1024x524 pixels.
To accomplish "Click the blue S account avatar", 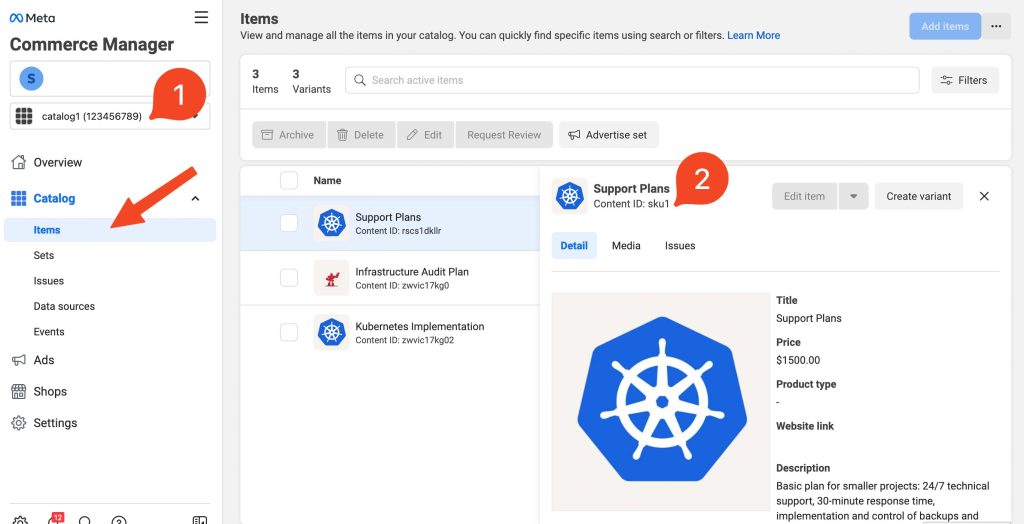I will (31, 78).
